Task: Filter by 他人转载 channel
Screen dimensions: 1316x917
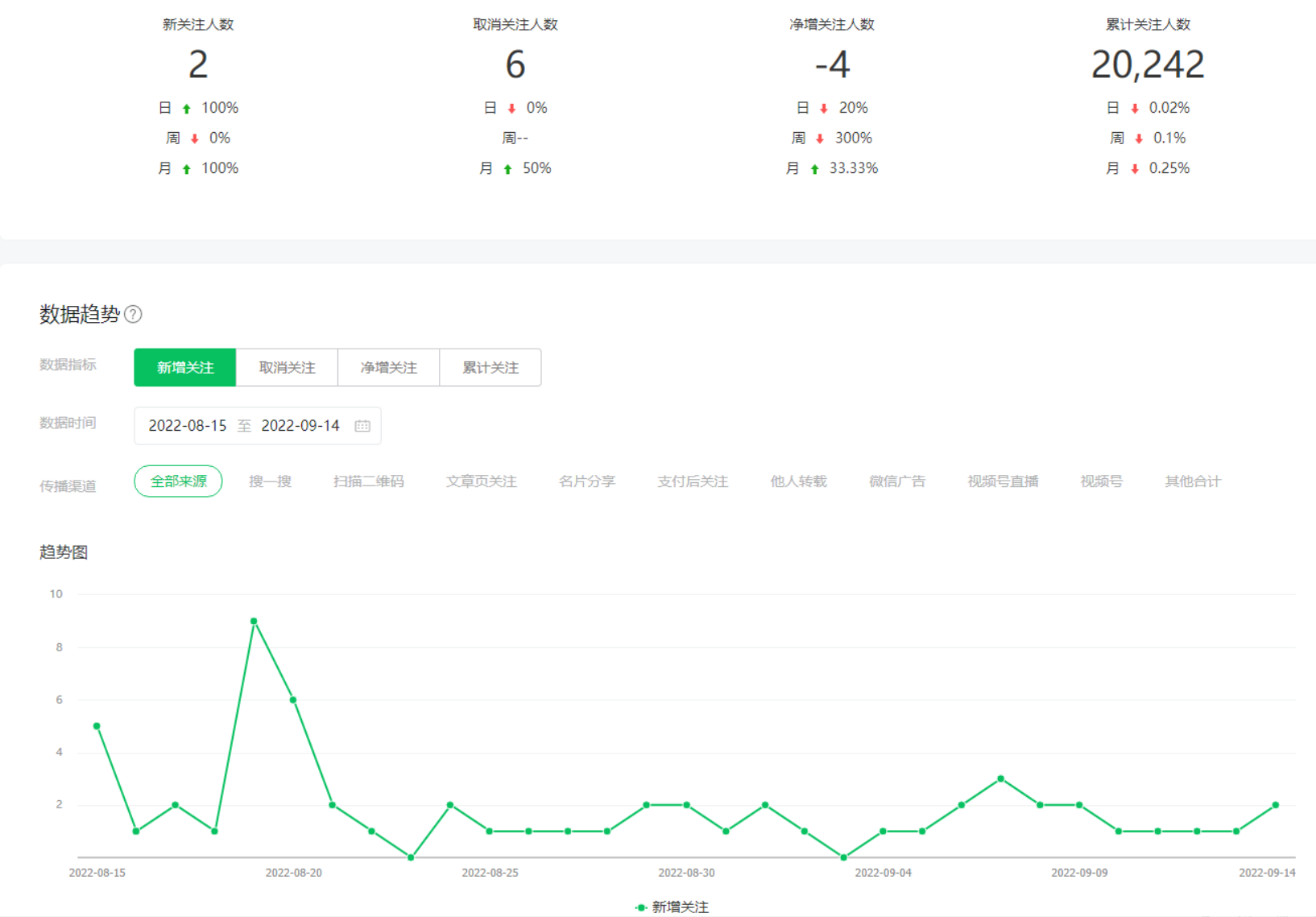Action: click(x=798, y=481)
